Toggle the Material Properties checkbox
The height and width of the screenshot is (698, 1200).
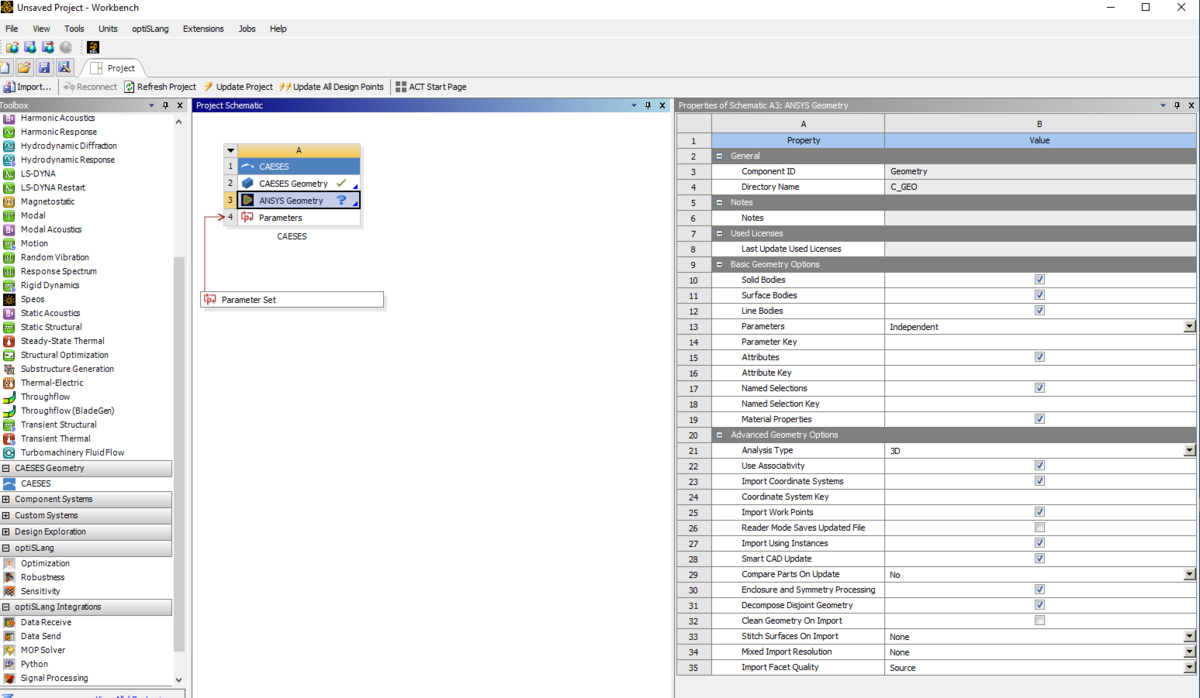tap(1040, 419)
